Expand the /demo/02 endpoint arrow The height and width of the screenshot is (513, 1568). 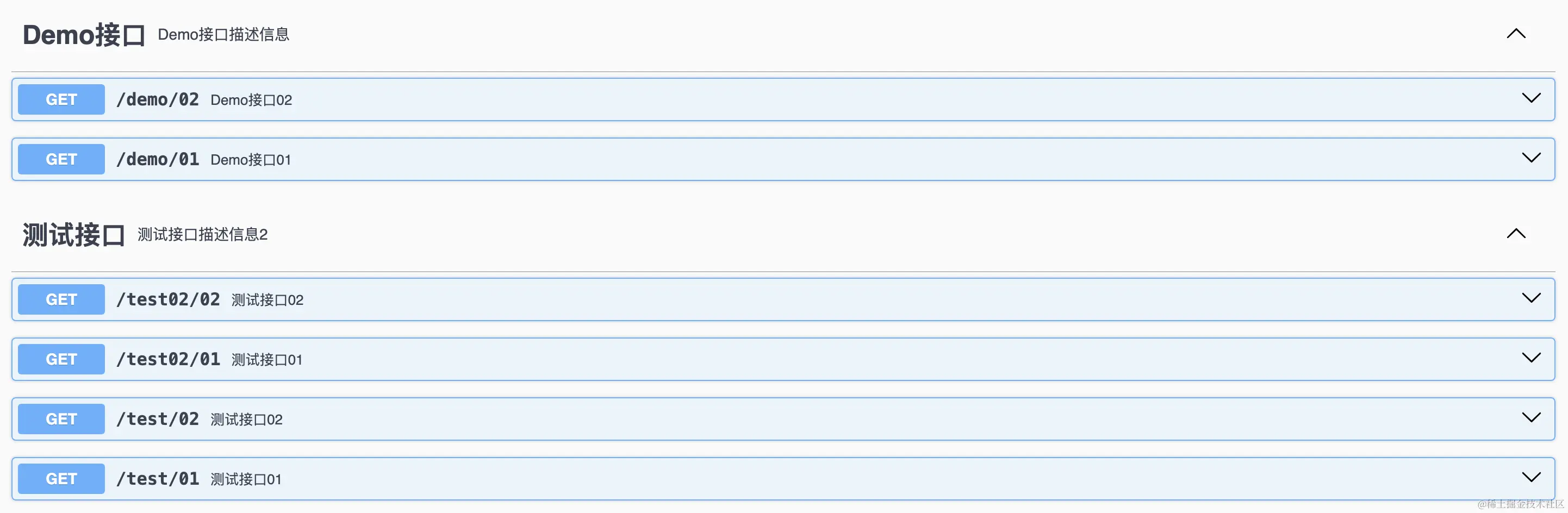click(x=1531, y=98)
